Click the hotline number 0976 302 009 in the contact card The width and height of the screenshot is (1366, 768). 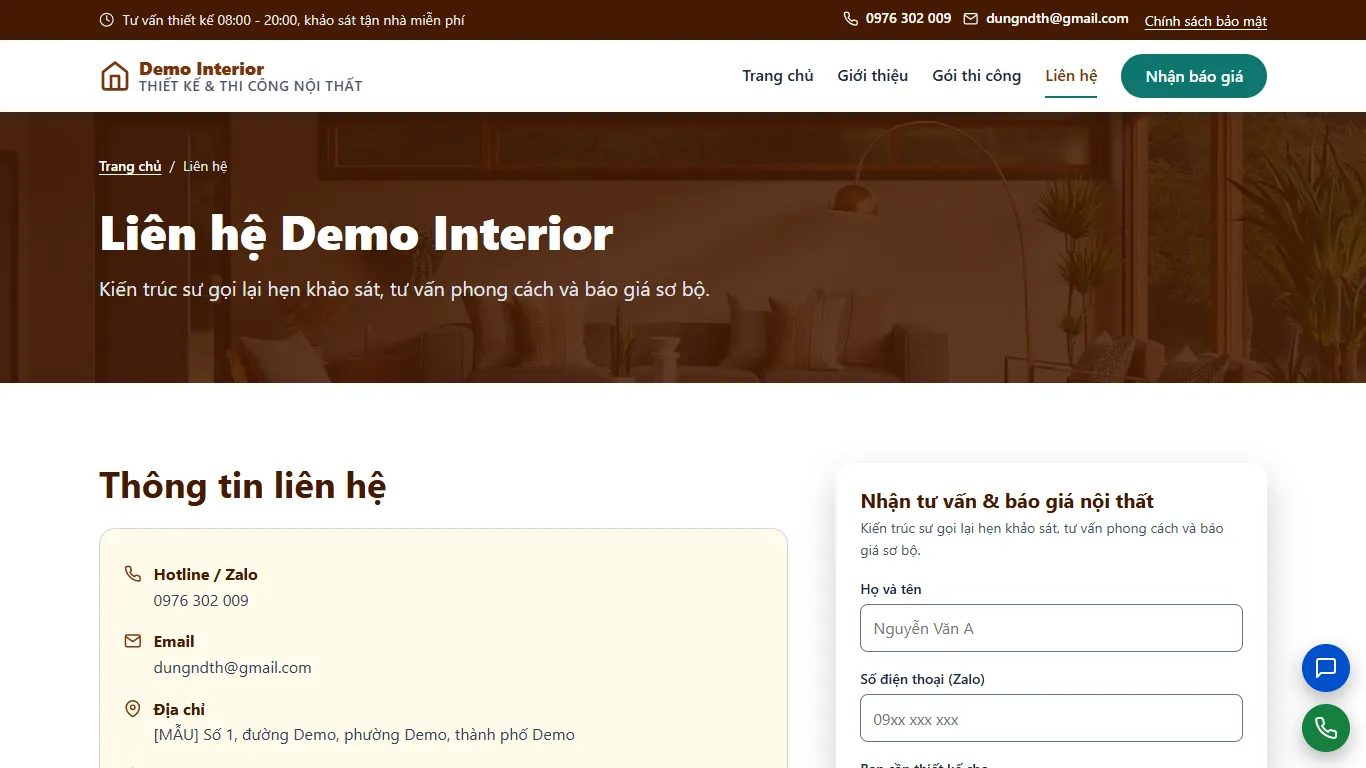pos(201,601)
